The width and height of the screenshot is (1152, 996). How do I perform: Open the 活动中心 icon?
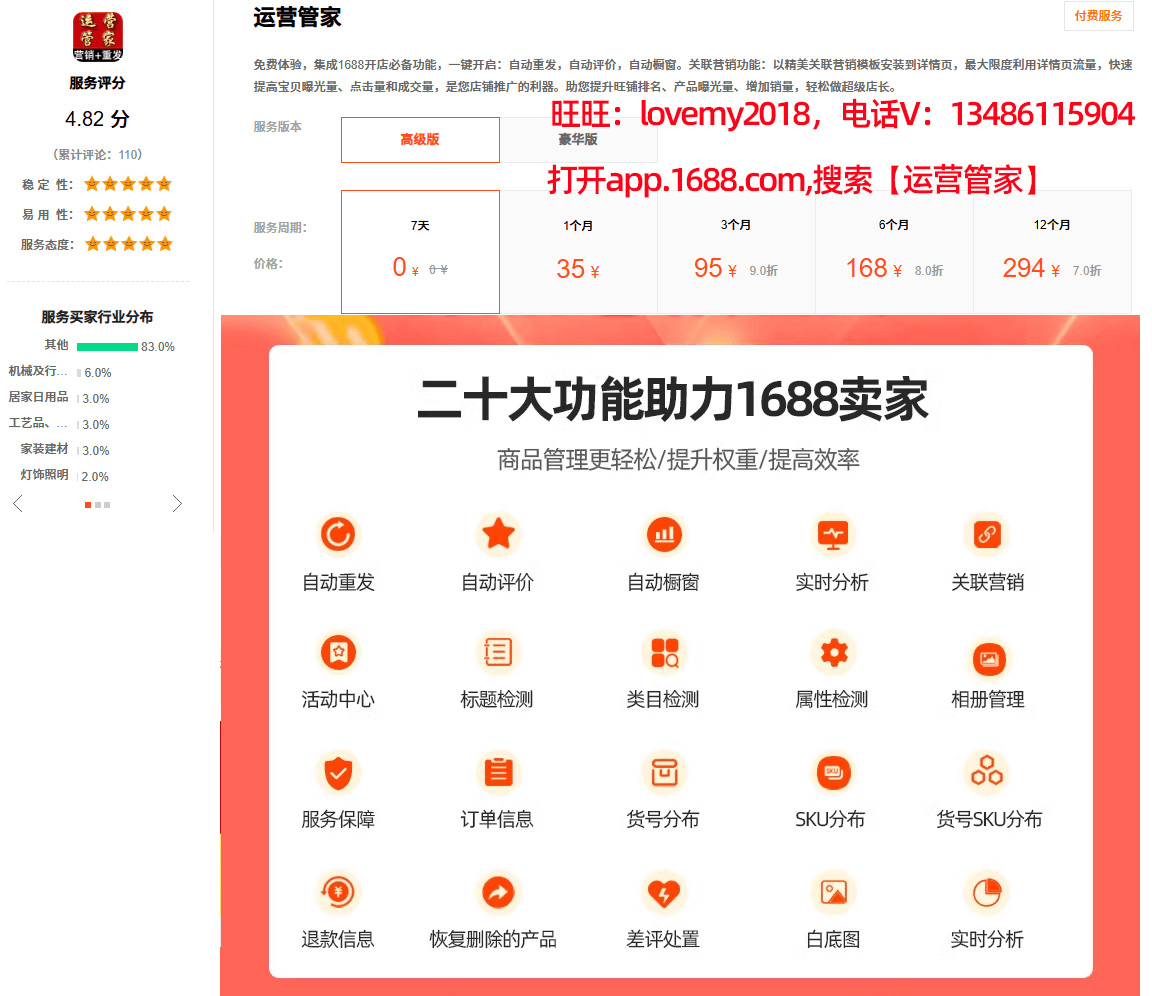pyautogui.click(x=338, y=652)
